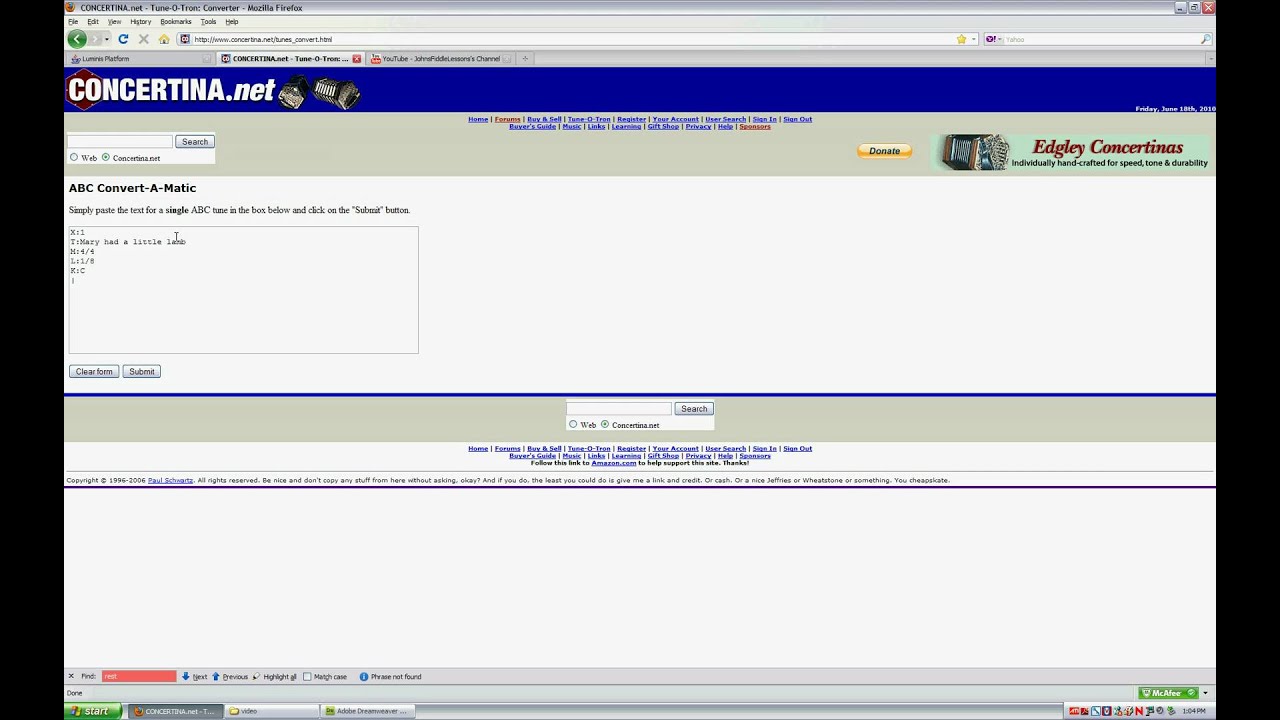
Task: Click the Phrase not found info icon
Action: [x=364, y=676]
